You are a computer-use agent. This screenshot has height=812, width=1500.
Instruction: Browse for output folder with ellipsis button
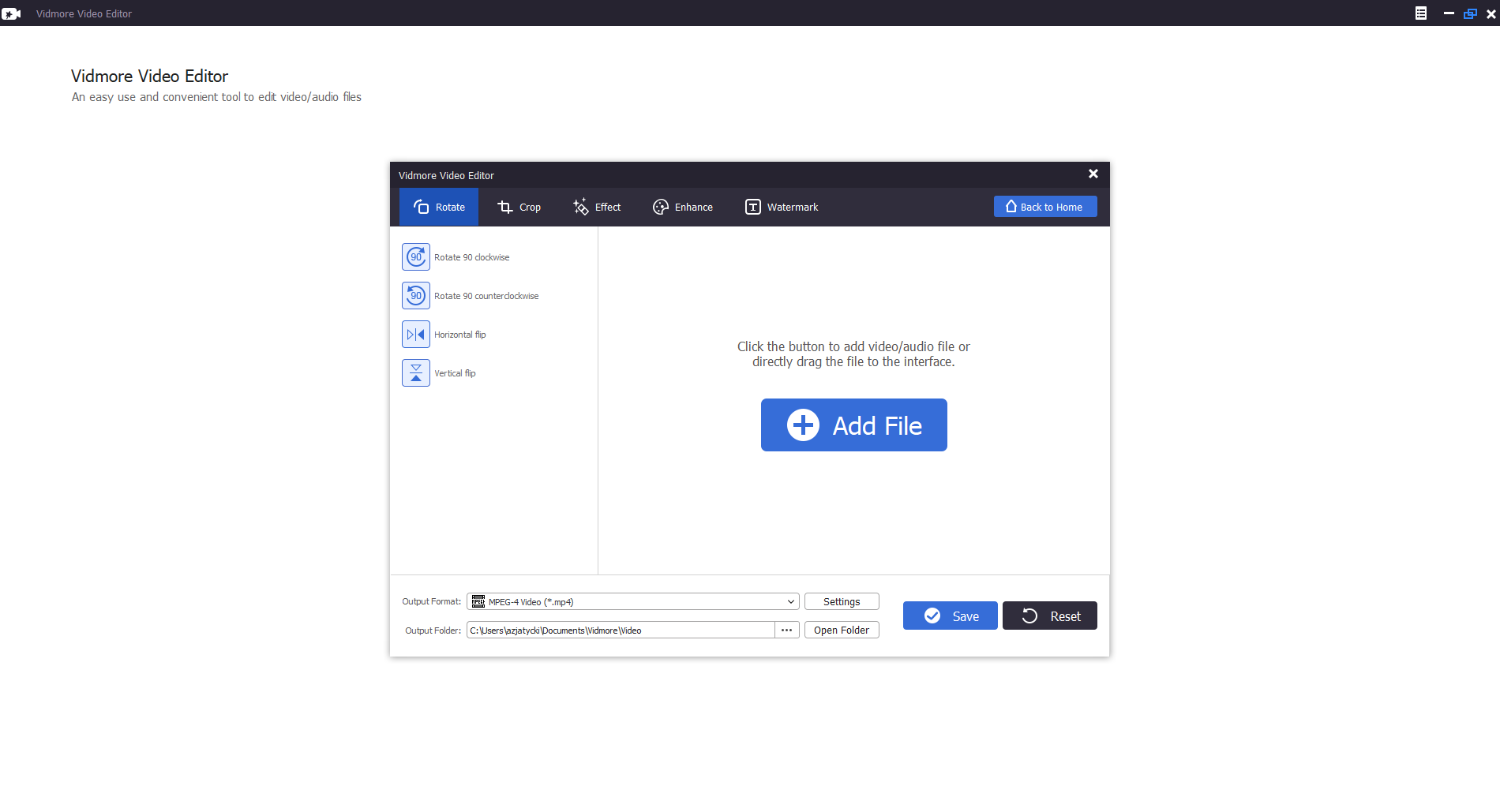pos(787,630)
